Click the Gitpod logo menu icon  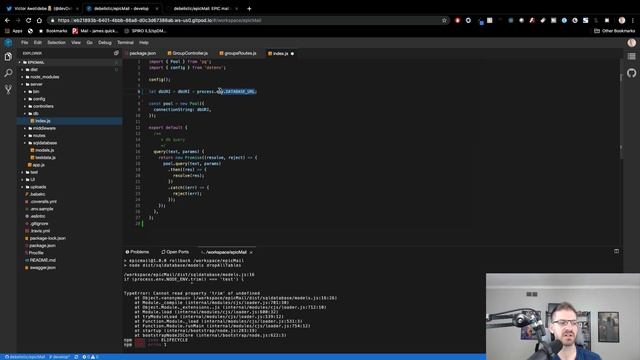point(8,42)
